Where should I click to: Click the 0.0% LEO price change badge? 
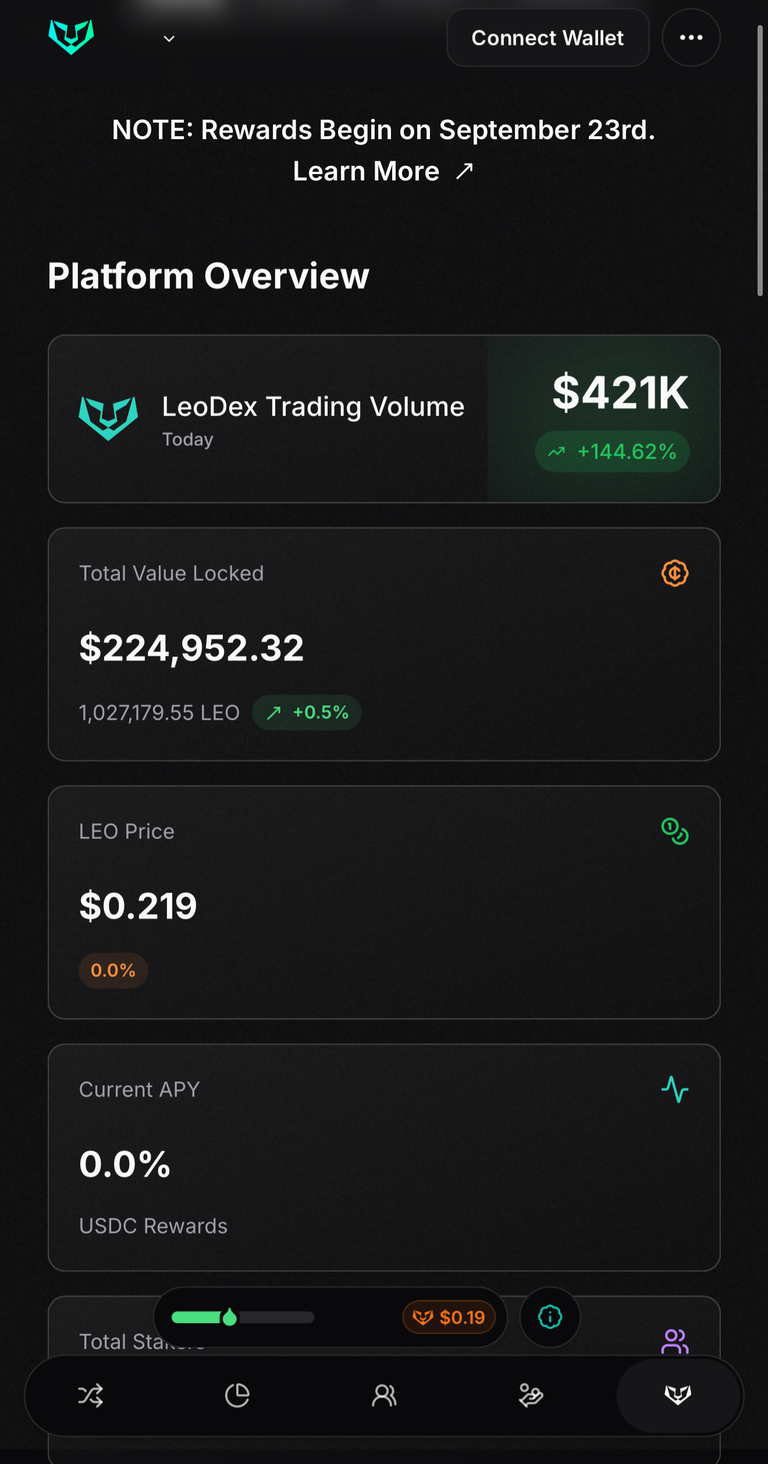113,971
